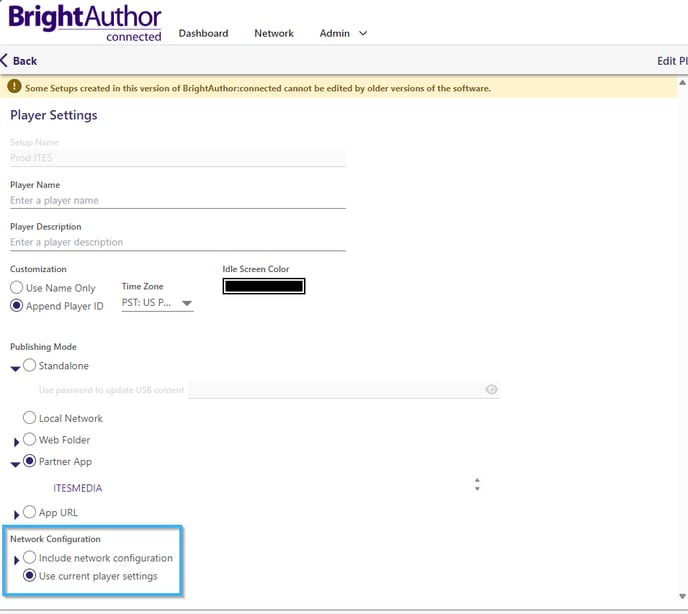The height and width of the screenshot is (614, 688).
Task: Click the BrightAuthor connected logo
Action: point(85,23)
